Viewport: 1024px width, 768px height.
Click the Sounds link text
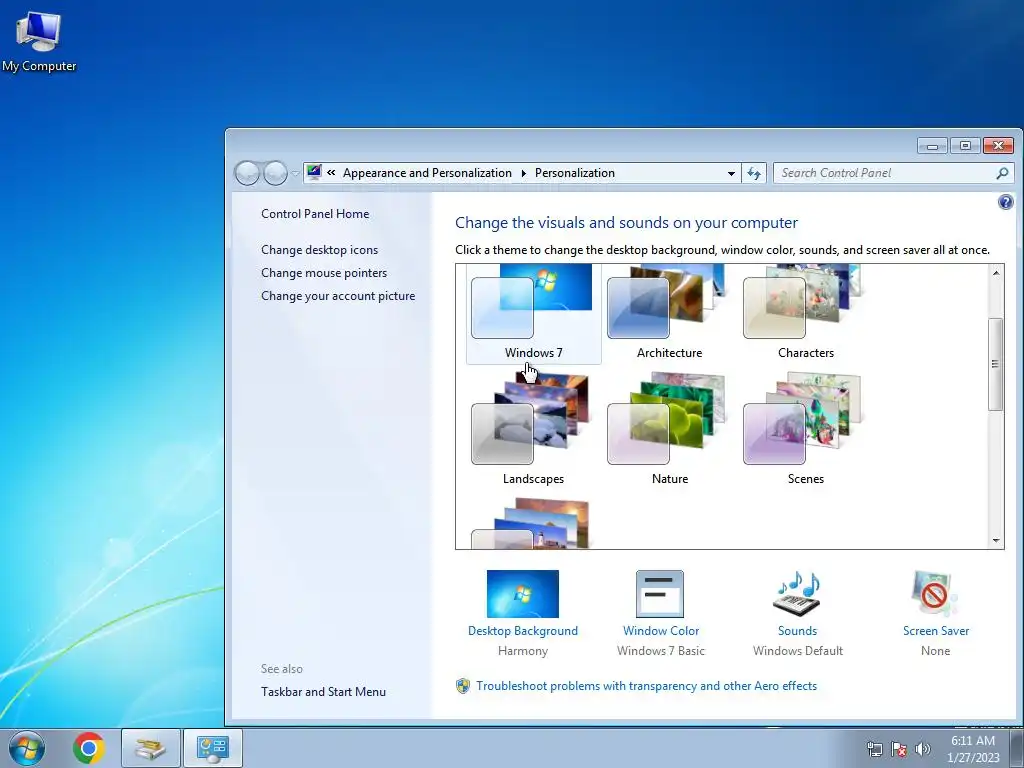point(797,631)
